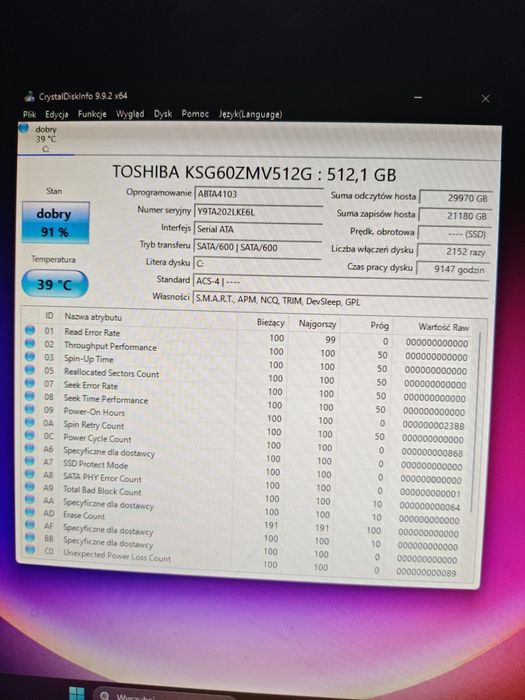The image size is (525, 700).
Task: Select the Reallocated Sectors Count attribute name
Action: (111, 373)
